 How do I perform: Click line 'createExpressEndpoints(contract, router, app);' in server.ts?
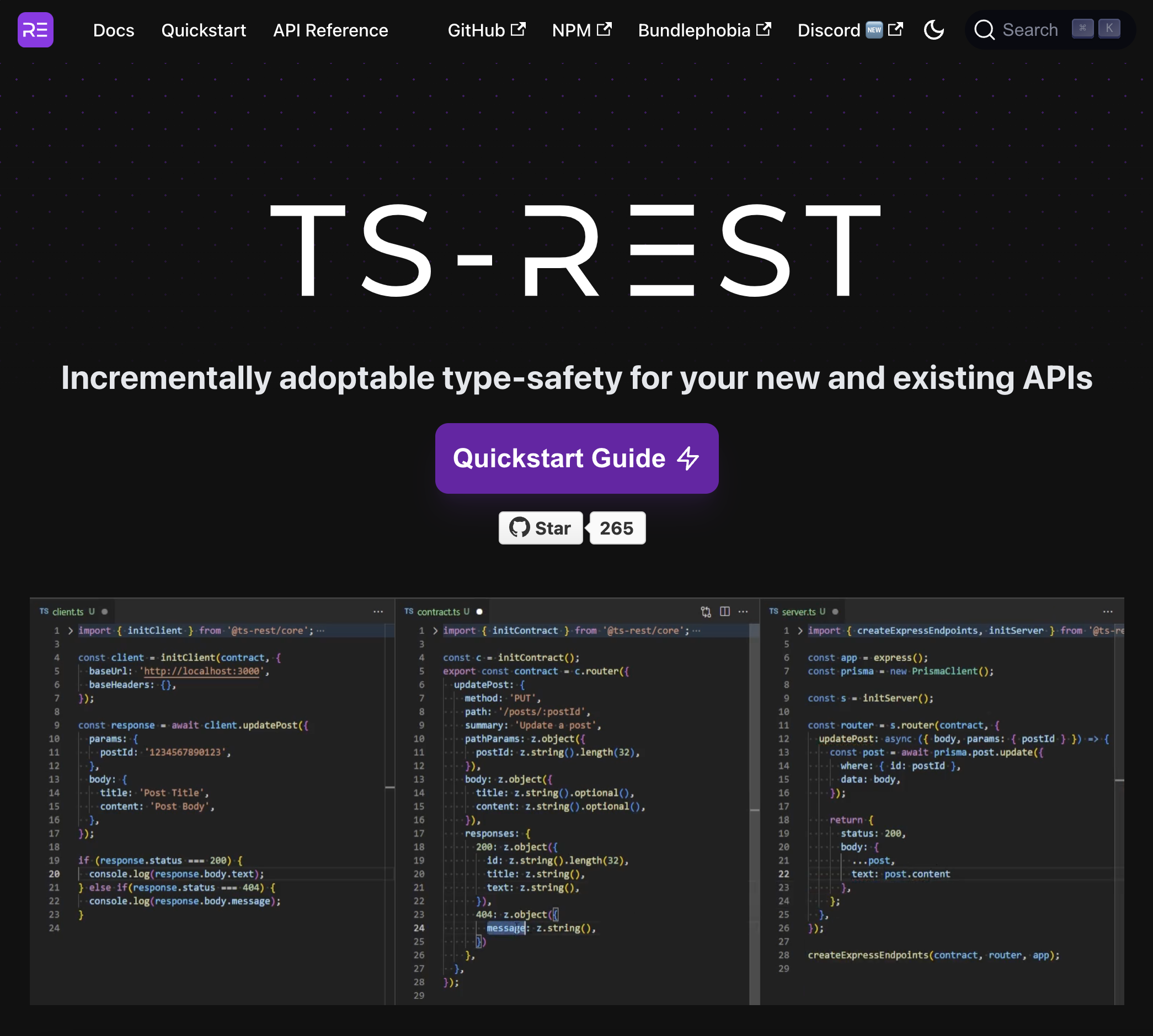coord(933,955)
